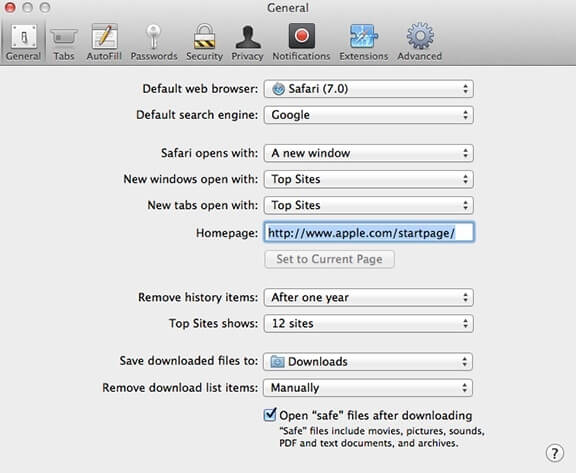Click the help question mark button
This screenshot has width=576, height=473.
554,453
